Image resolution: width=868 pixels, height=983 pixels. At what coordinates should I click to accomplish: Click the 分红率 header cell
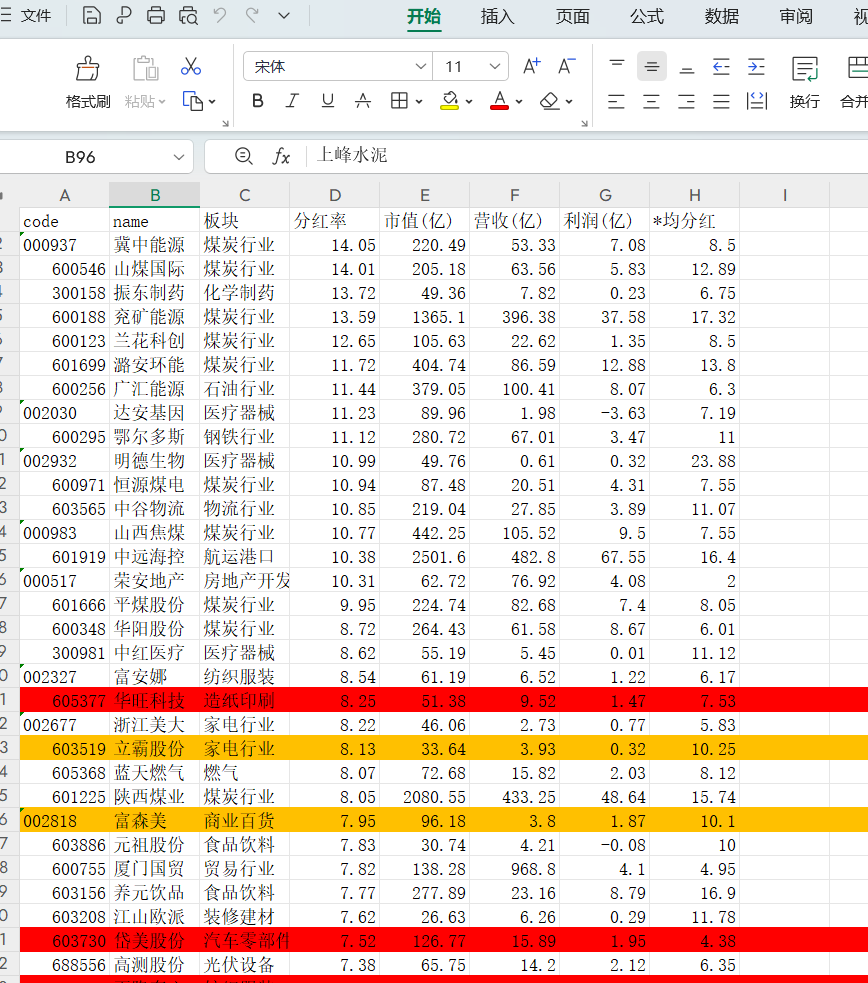(x=335, y=221)
